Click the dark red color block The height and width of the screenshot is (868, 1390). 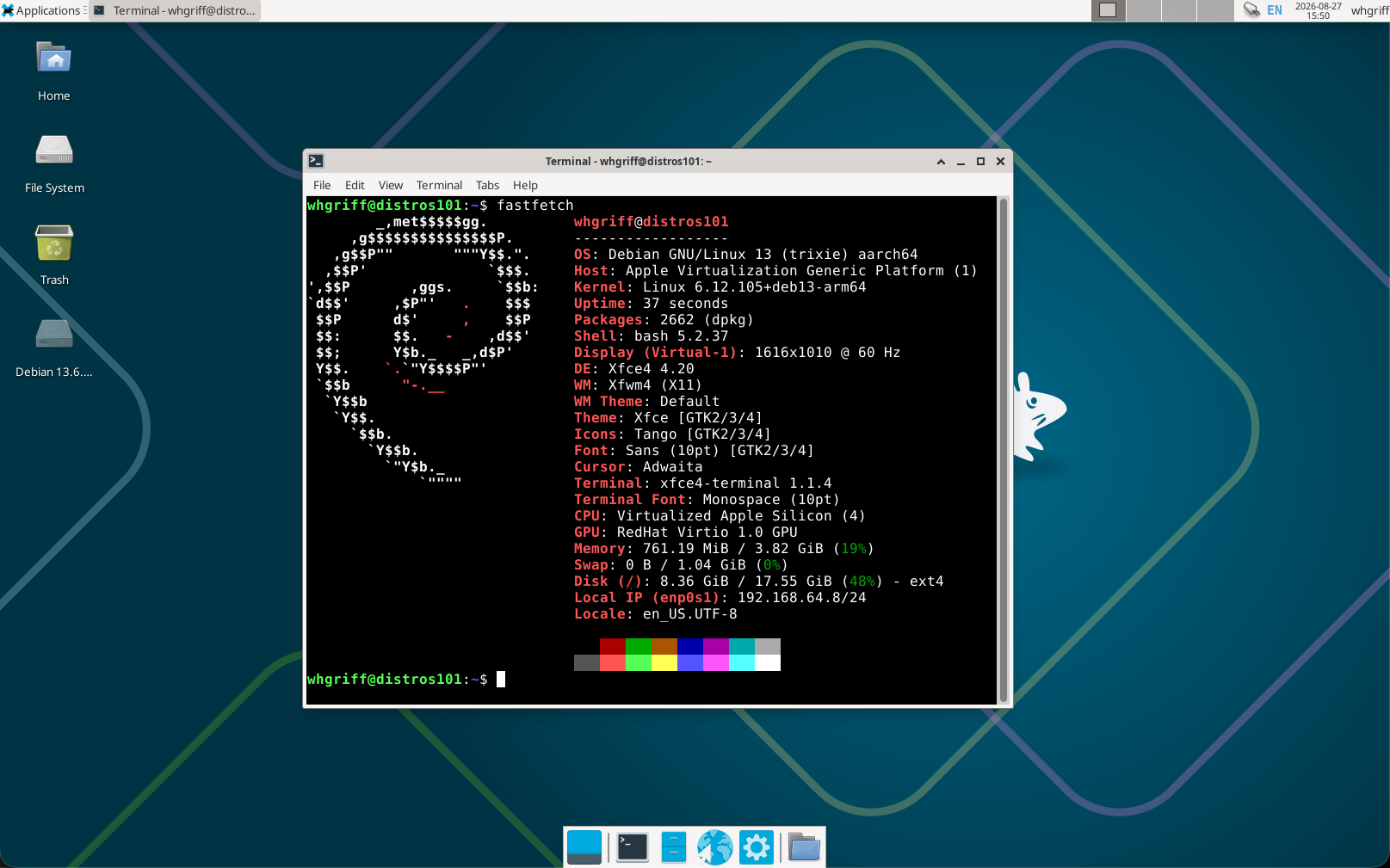(613, 646)
